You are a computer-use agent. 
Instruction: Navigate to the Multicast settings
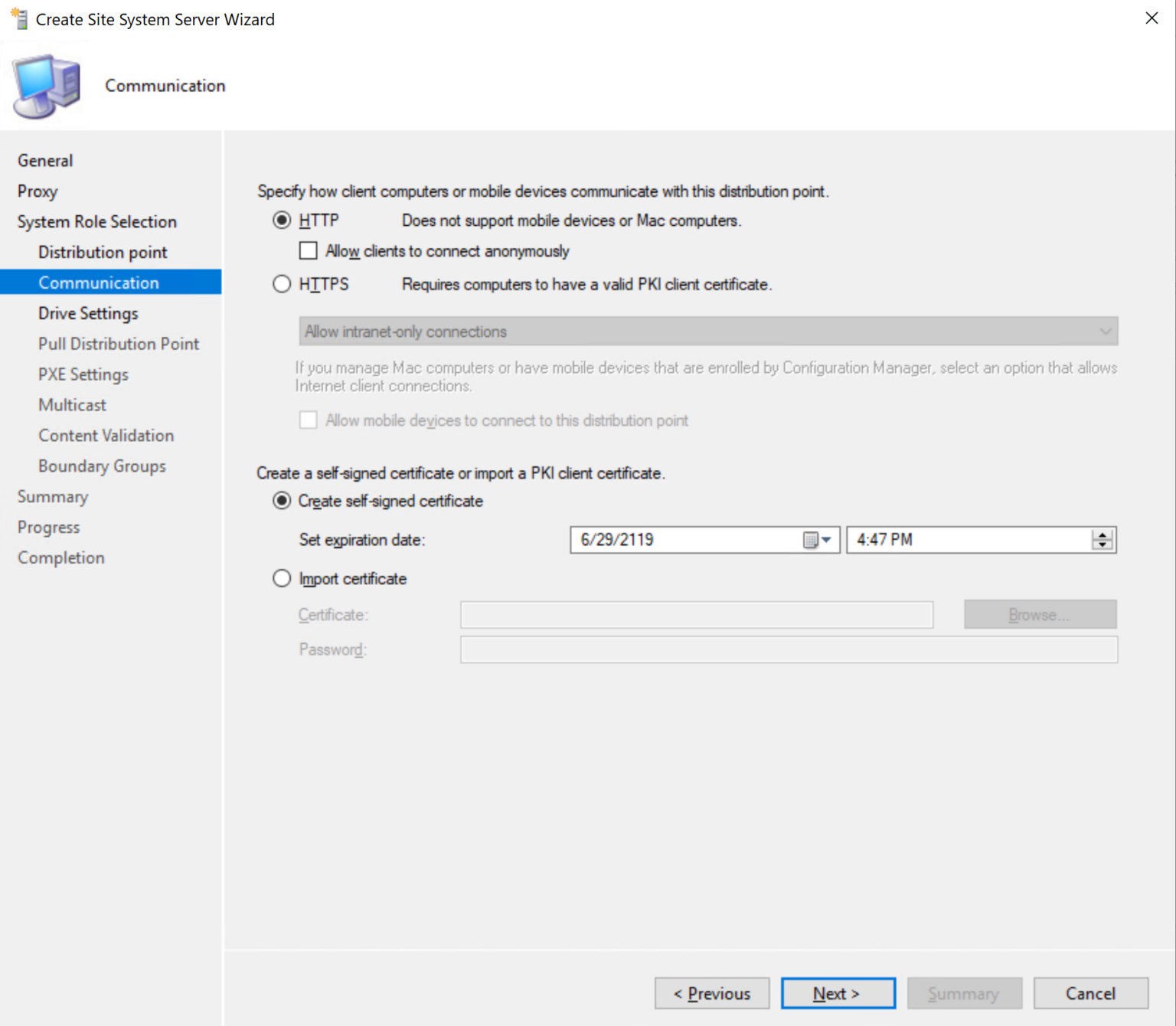point(72,404)
